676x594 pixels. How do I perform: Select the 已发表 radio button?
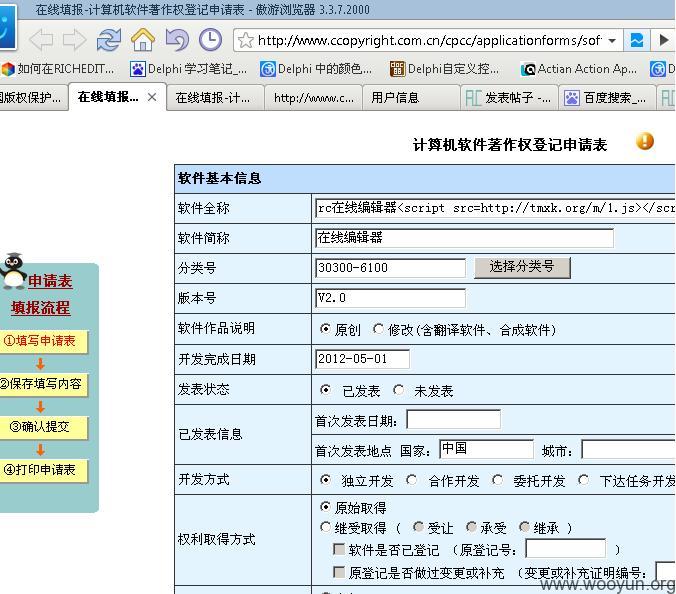click(x=325, y=390)
